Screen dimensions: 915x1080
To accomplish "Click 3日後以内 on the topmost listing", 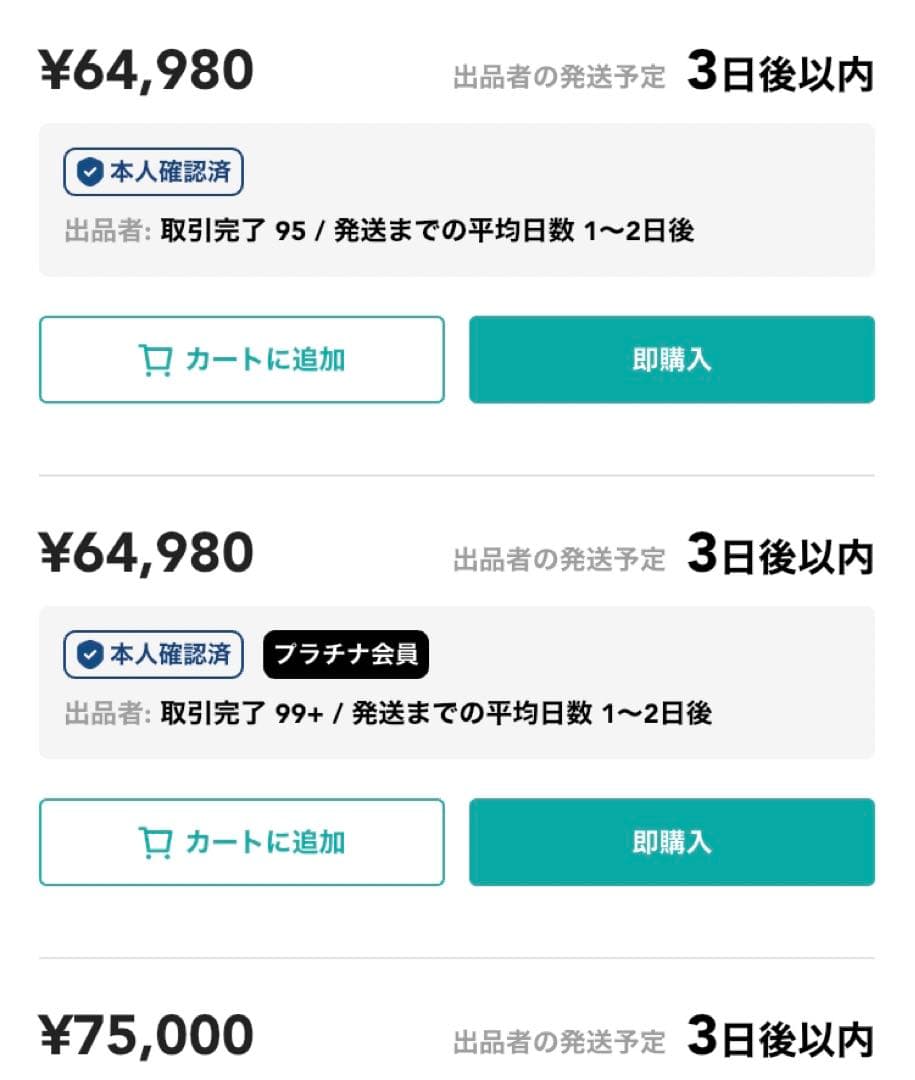I will (780, 75).
